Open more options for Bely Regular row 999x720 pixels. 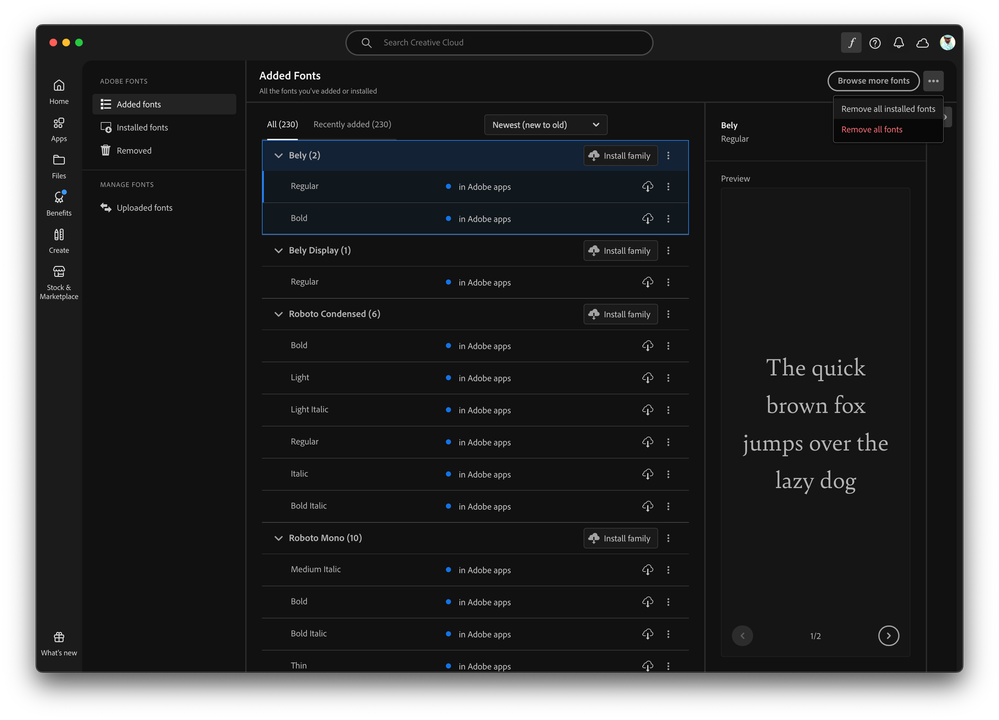point(668,187)
